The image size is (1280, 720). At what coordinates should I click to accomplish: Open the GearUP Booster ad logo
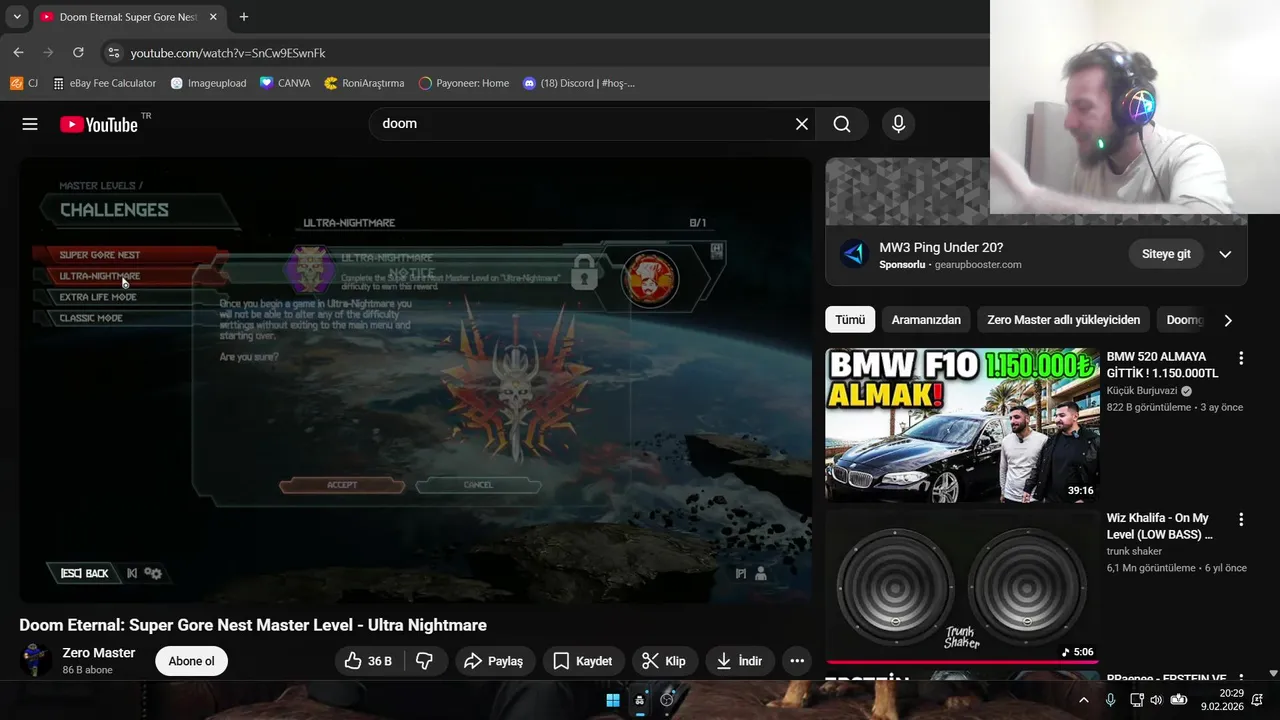coord(853,254)
